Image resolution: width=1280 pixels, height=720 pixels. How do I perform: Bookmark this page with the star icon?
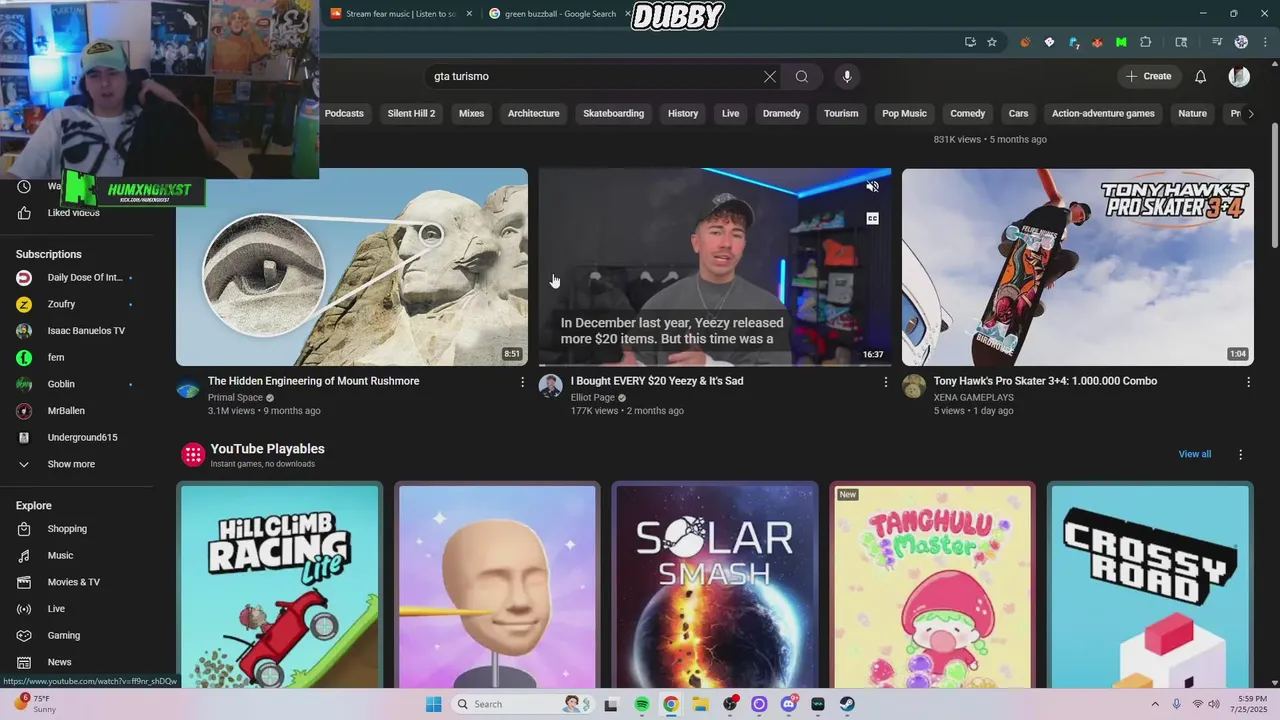[x=992, y=42]
